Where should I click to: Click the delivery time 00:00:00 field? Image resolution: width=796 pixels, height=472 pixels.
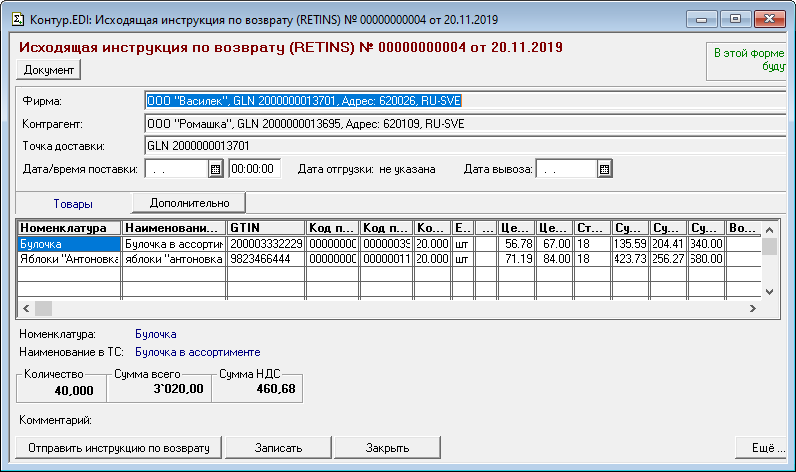point(254,169)
